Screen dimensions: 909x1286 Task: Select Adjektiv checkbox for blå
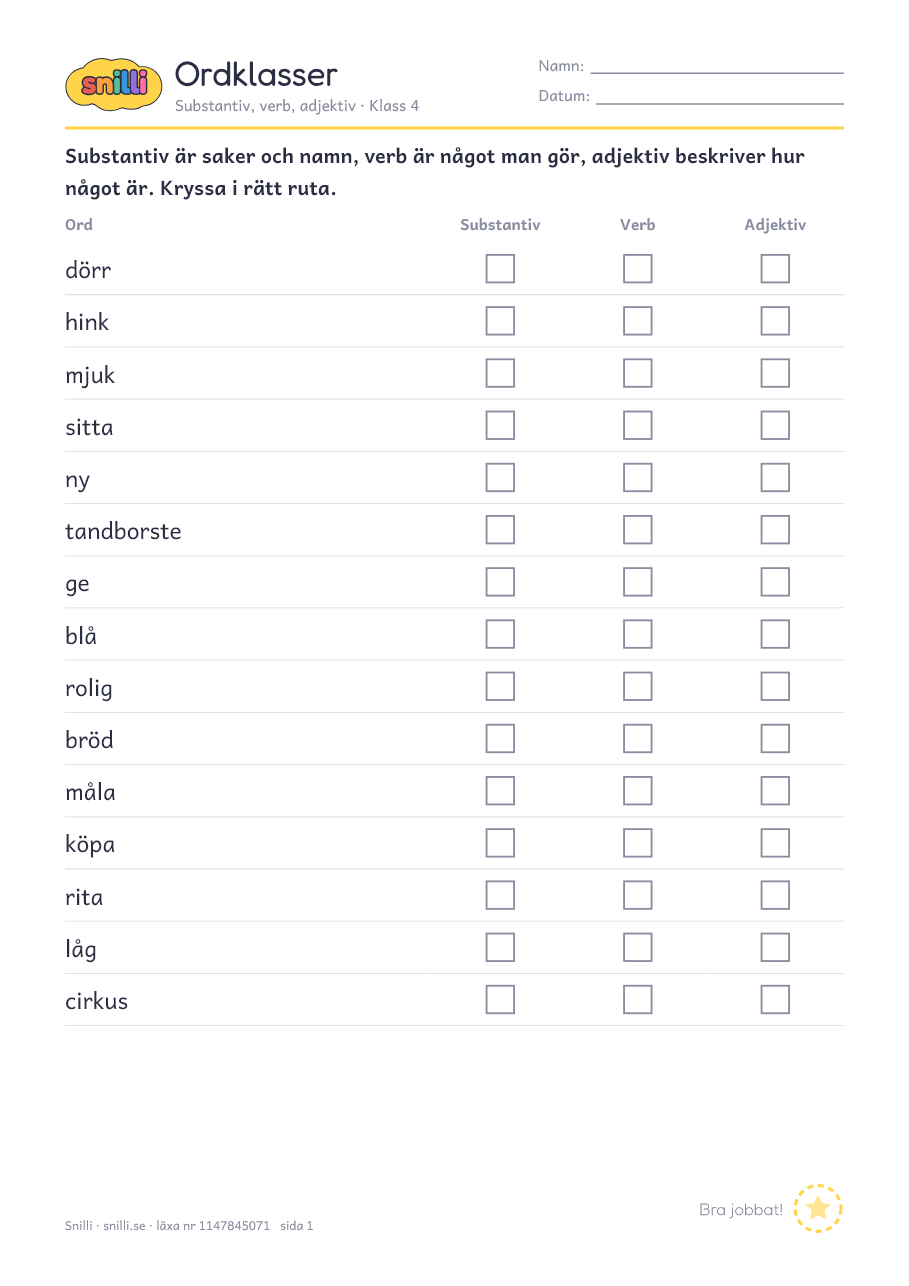pyautogui.click(x=775, y=634)
